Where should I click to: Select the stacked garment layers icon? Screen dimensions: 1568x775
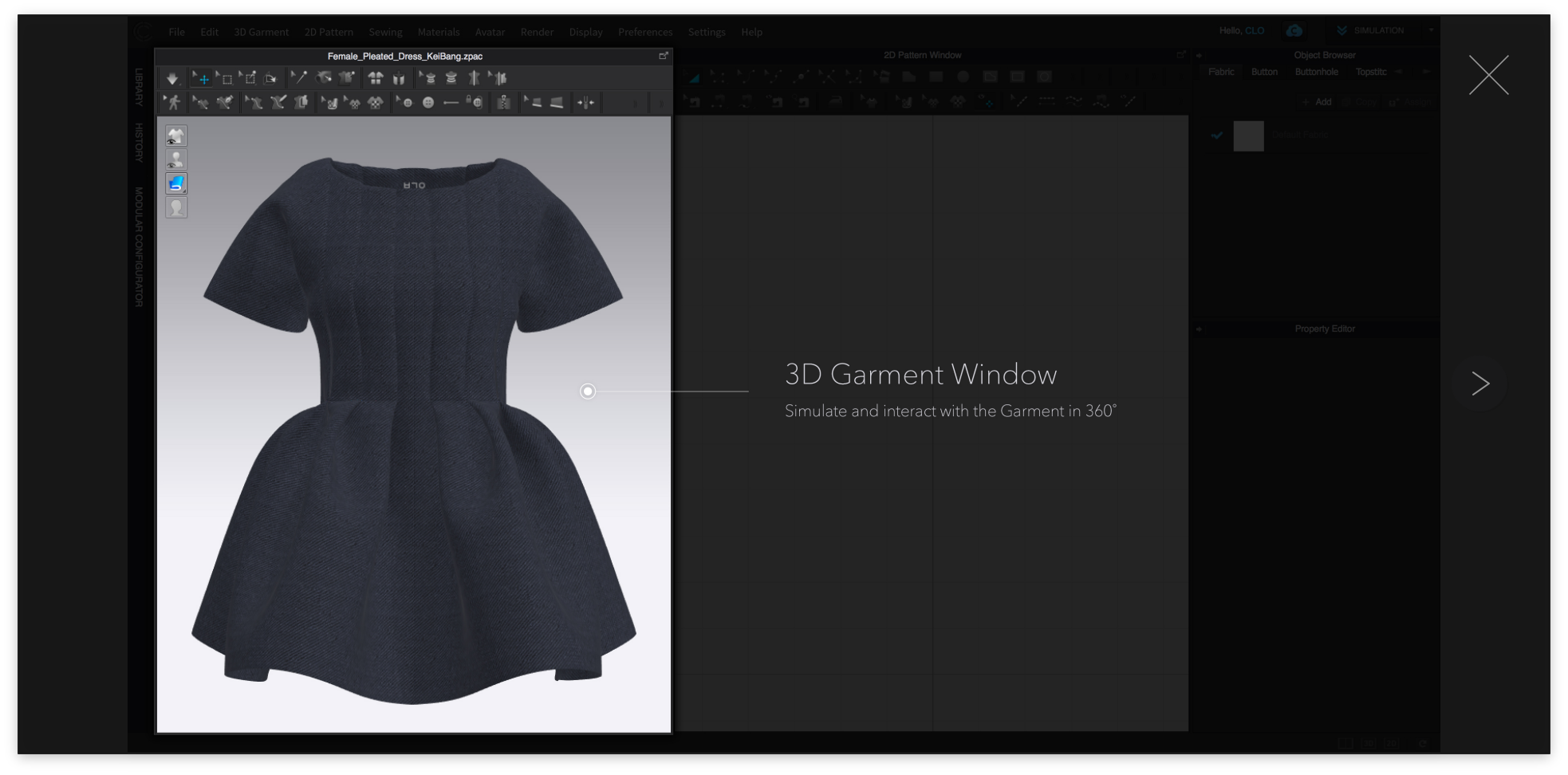pos(451,77)
